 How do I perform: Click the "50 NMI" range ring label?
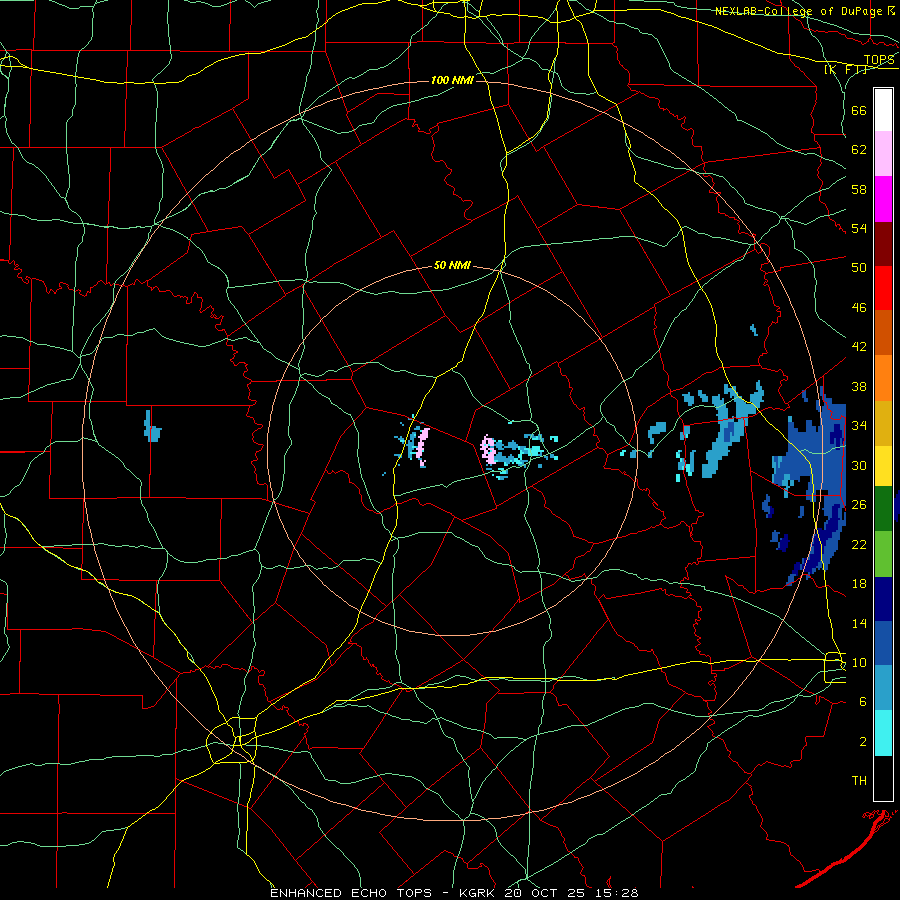[x=452, y=265]
